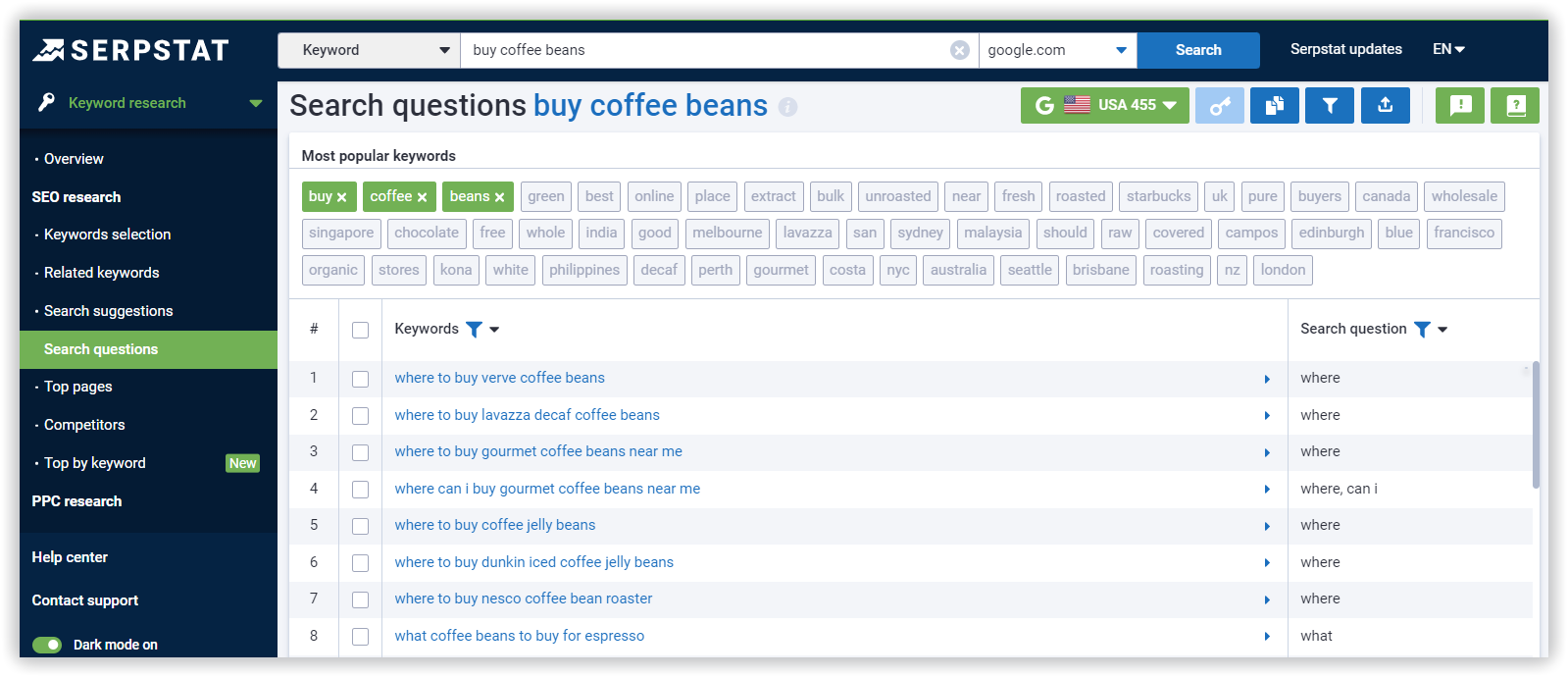Expand arrow for 'where to buy lavazza decaf coffee beans'
This screenshot has width=1568, height=677.
pyautogui.click(x=1267, y=416)
